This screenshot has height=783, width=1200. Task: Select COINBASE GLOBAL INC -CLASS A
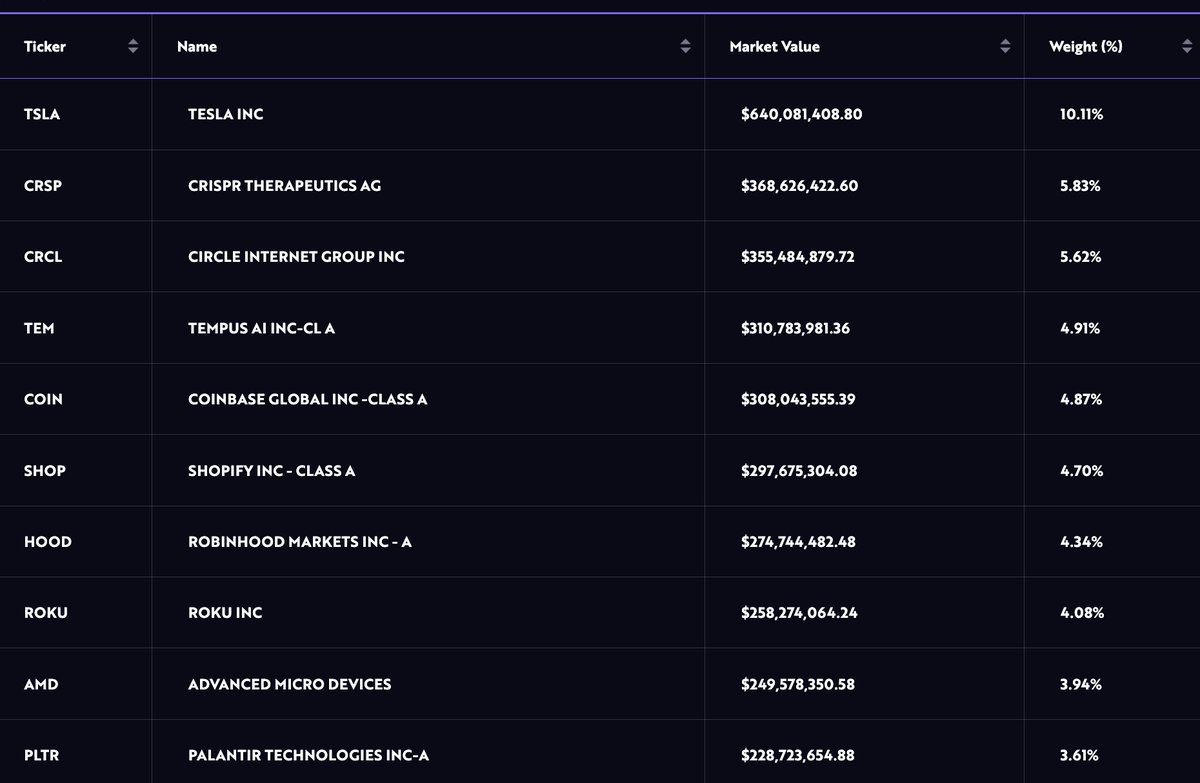click(x=307, y=399)
